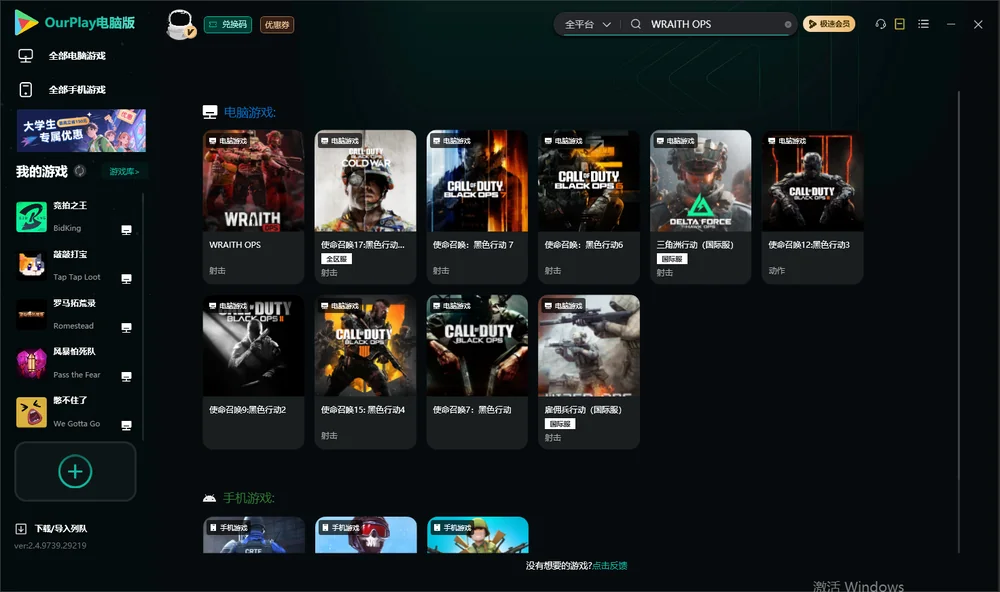Click the user avatar profile icon

[x=180, y=25]
